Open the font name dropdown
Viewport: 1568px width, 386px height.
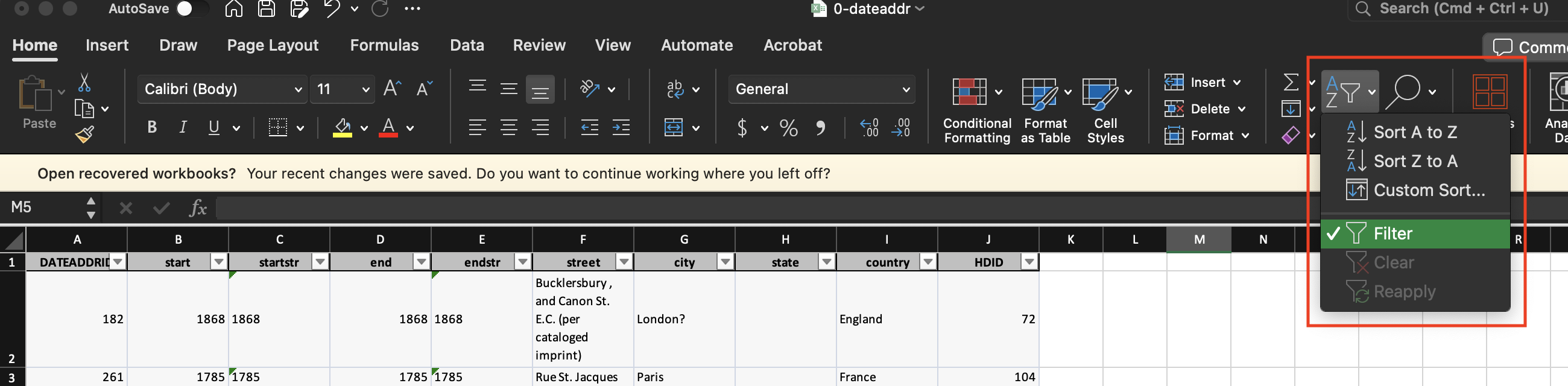tap(298, 89)
